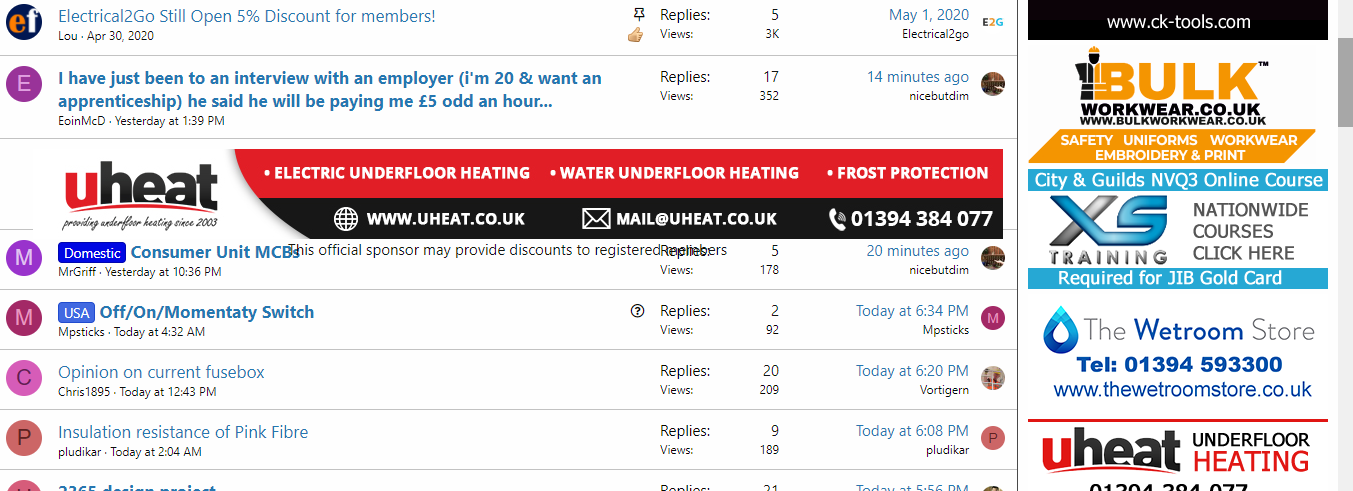Image resolution: width=1353 pixels, height=491 pixels.
Task: Click Mpsticks' last-poster M avatar
Action: tap(992, 319)
